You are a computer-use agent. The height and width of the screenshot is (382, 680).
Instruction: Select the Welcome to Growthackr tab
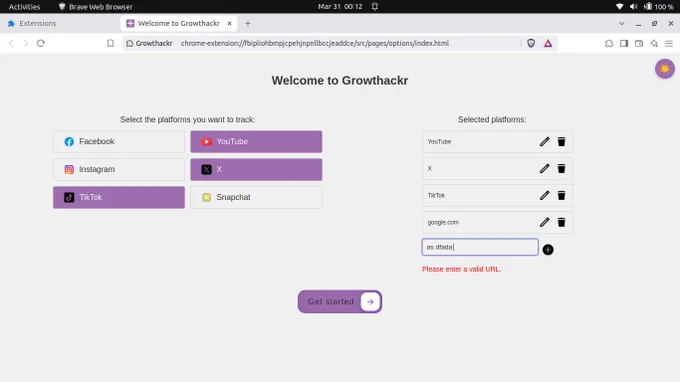179,23
